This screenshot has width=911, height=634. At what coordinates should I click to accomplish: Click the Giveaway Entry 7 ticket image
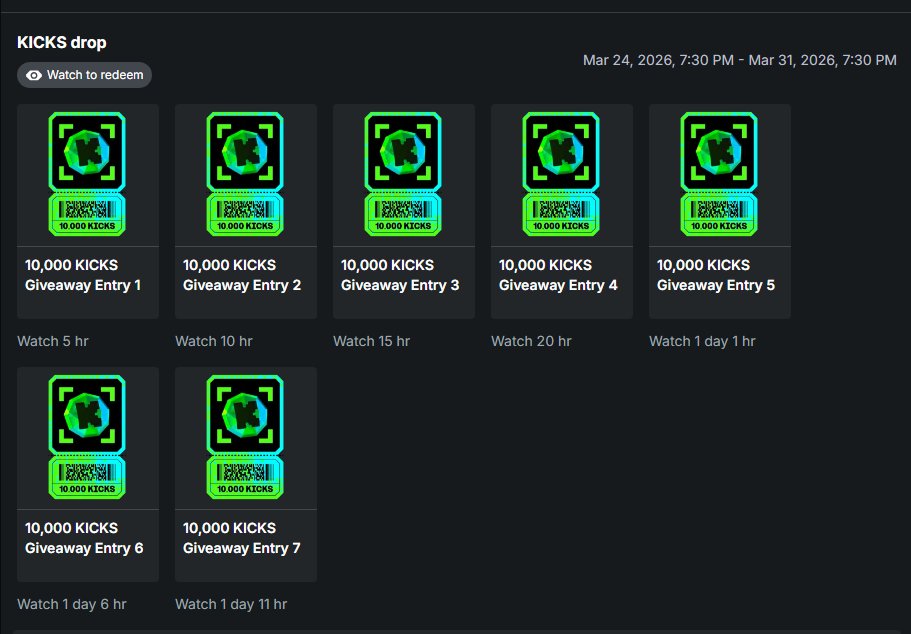click(x=245, y=437)
